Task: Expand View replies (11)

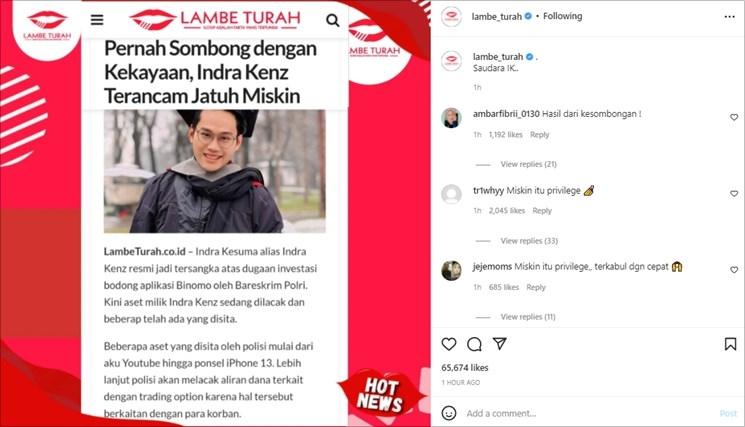Action: (x=528, y=317)
